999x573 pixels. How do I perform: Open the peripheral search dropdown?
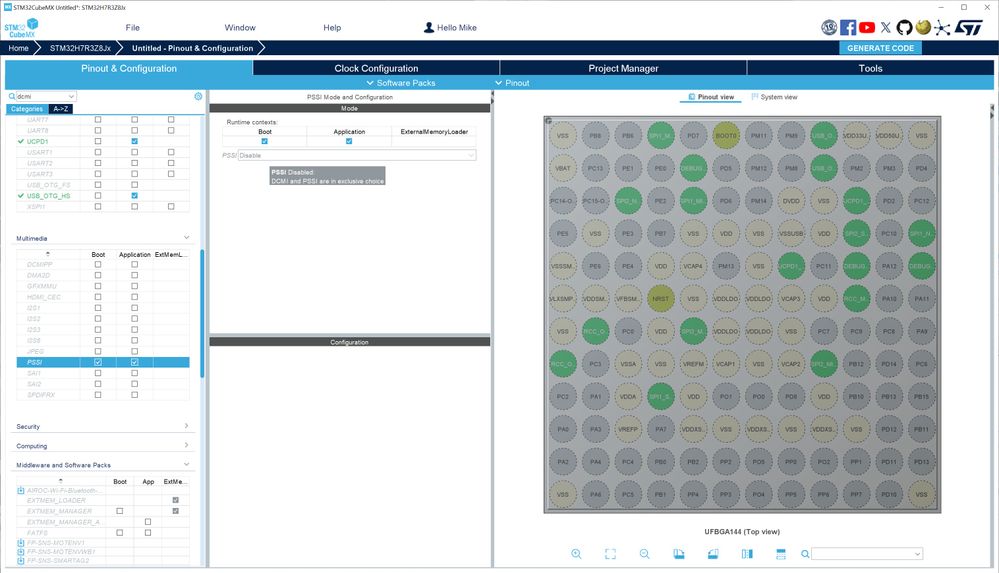[x=71, y=96]
